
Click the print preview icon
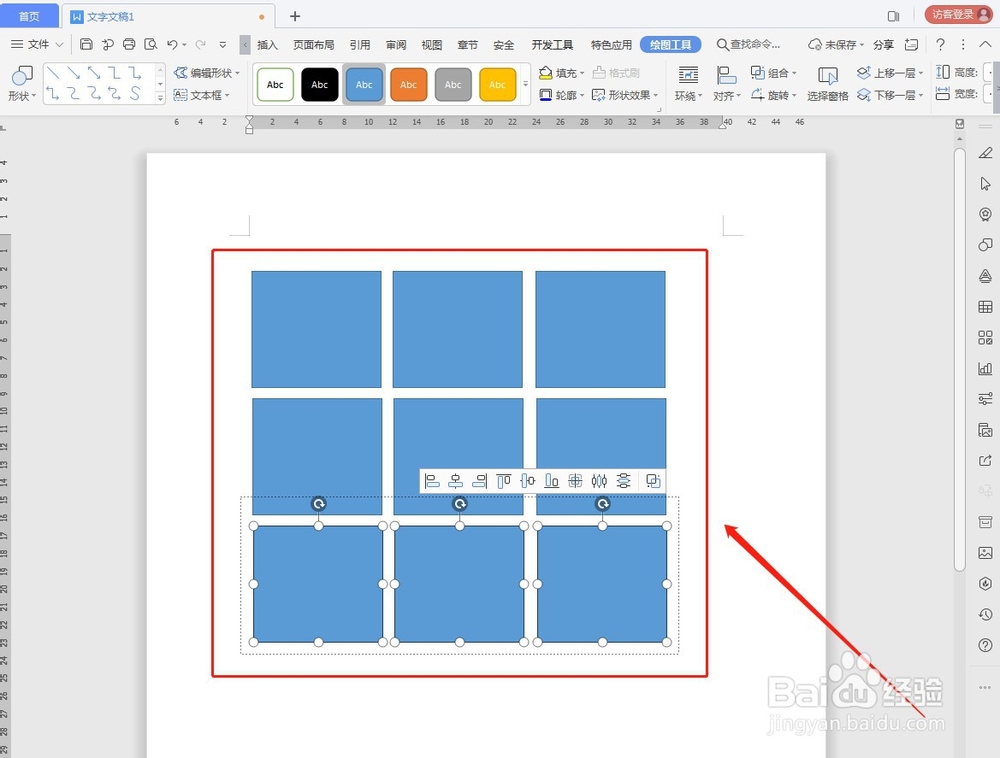151,44
